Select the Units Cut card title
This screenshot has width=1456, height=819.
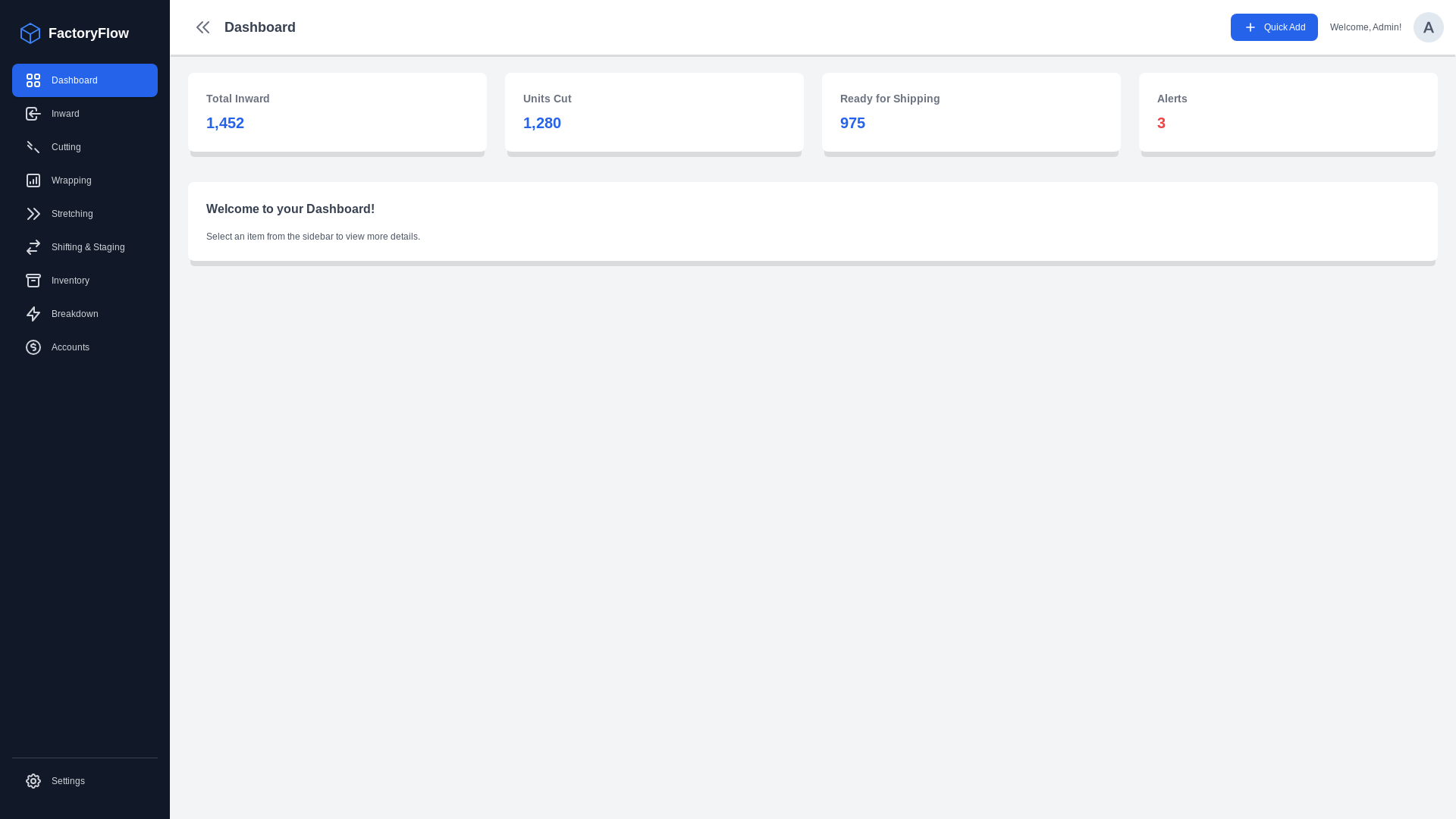[548, 99]
